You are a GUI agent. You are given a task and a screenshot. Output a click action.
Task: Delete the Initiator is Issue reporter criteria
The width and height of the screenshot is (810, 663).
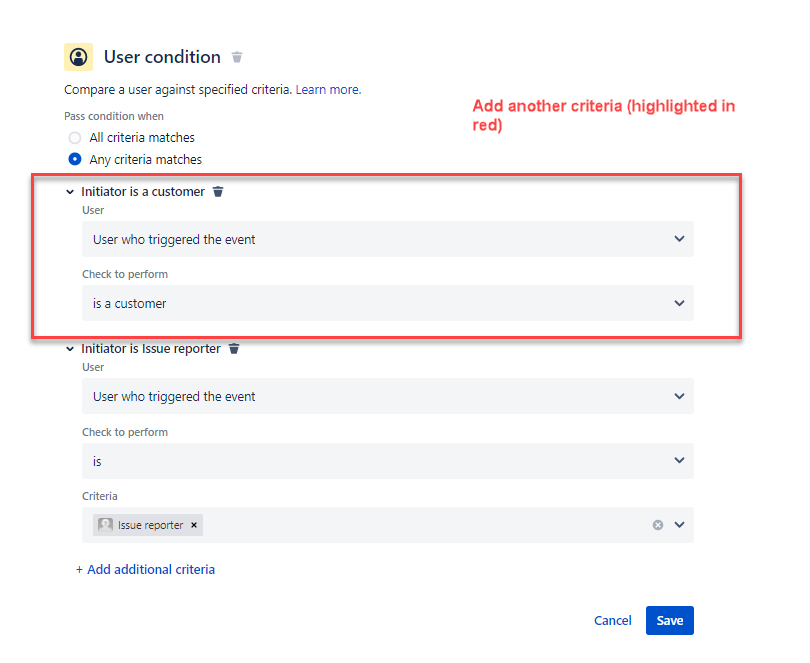pyautogui.click(x=234, y=349)
